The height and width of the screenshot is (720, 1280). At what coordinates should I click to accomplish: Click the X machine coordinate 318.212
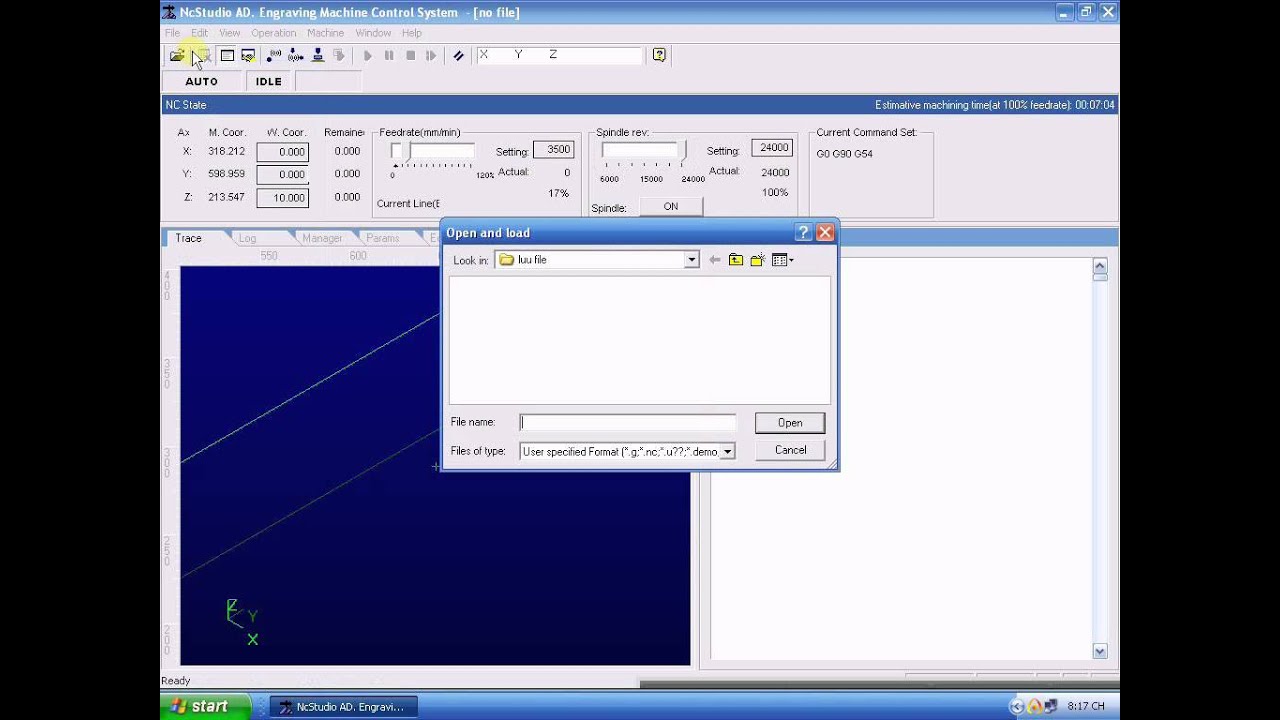(226, 152)
